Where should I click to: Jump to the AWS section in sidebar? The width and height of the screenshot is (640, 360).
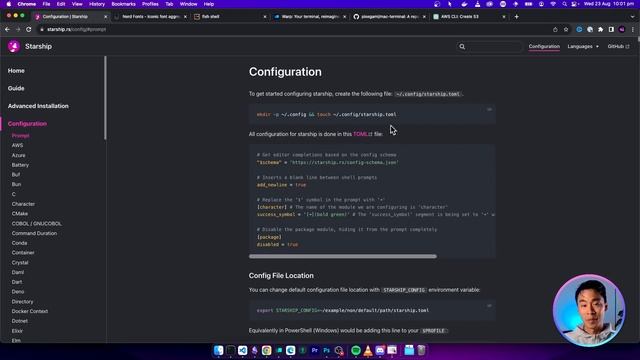18,145
